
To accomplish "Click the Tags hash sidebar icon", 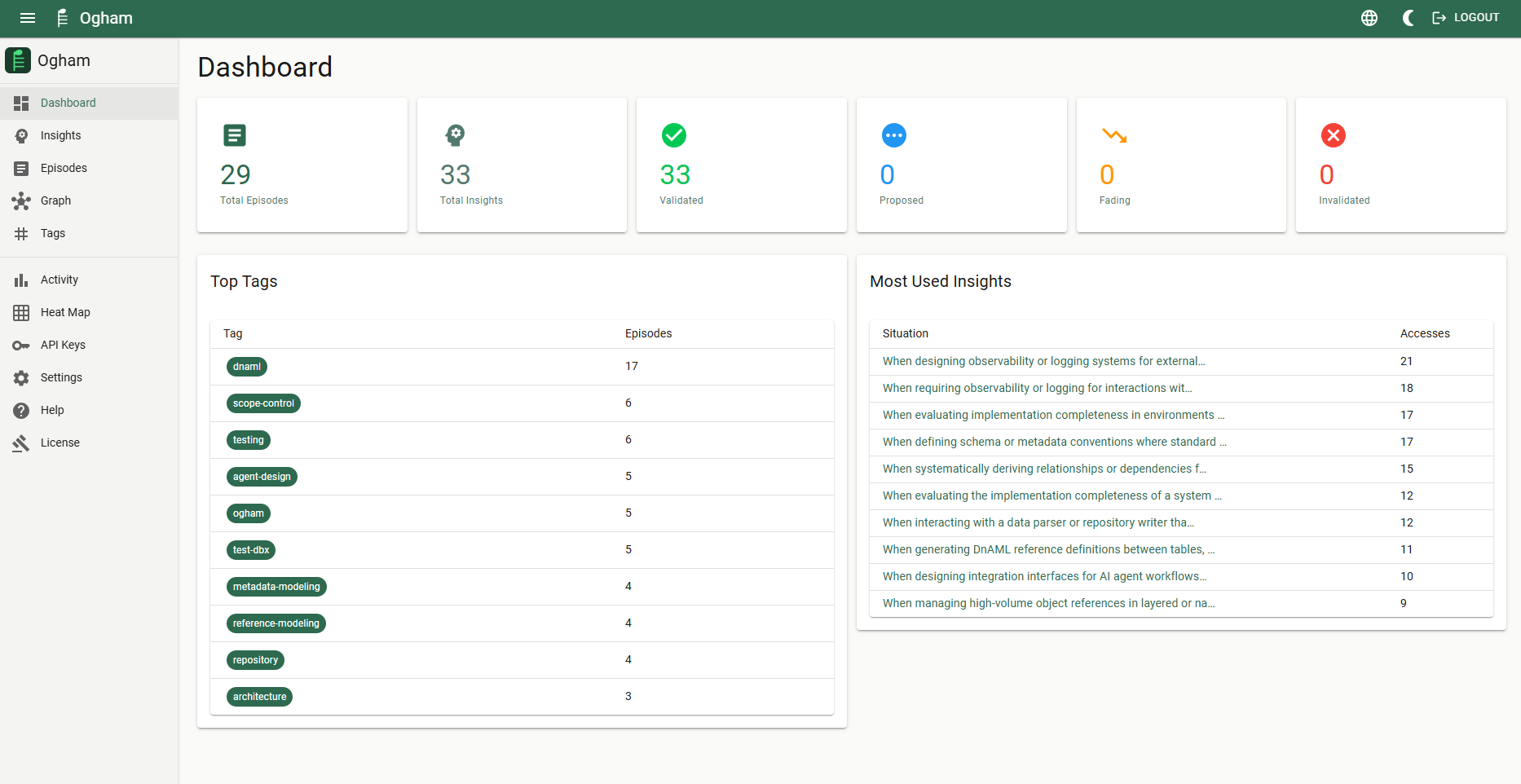I will click(21, 233).
